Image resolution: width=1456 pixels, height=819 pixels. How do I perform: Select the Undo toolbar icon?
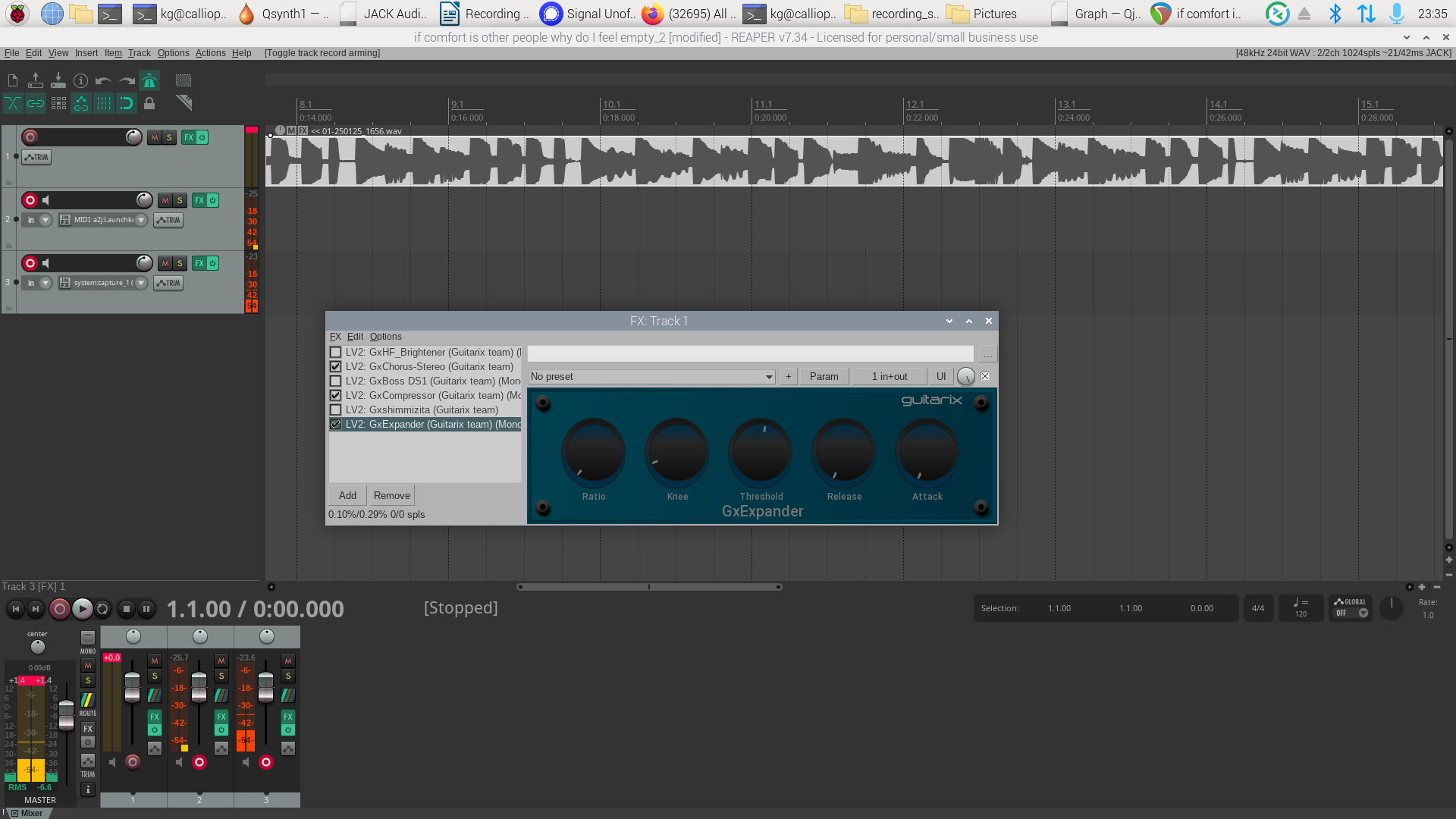(x=103, y=80)
